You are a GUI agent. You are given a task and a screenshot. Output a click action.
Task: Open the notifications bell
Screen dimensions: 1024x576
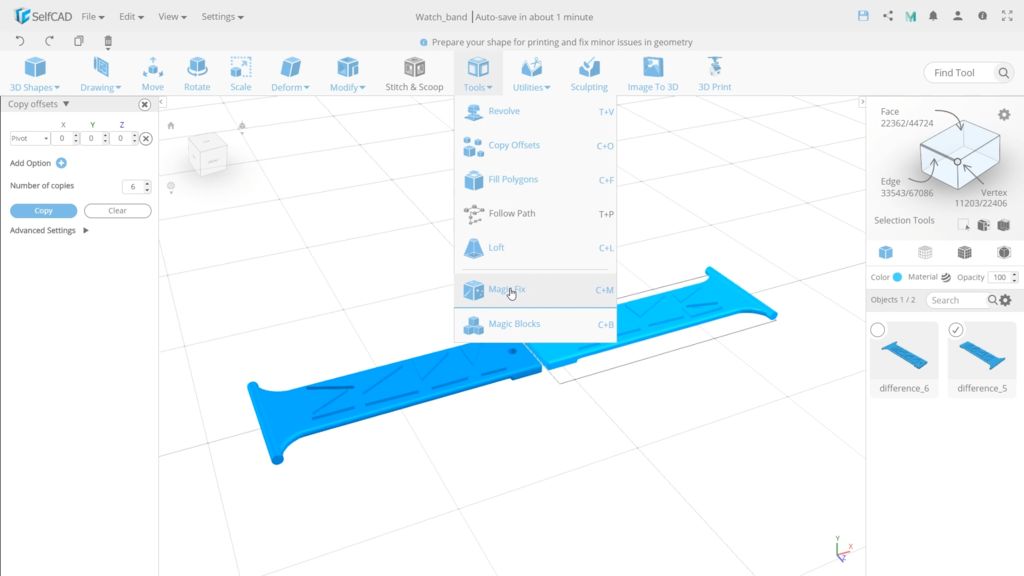coord(933,16)
